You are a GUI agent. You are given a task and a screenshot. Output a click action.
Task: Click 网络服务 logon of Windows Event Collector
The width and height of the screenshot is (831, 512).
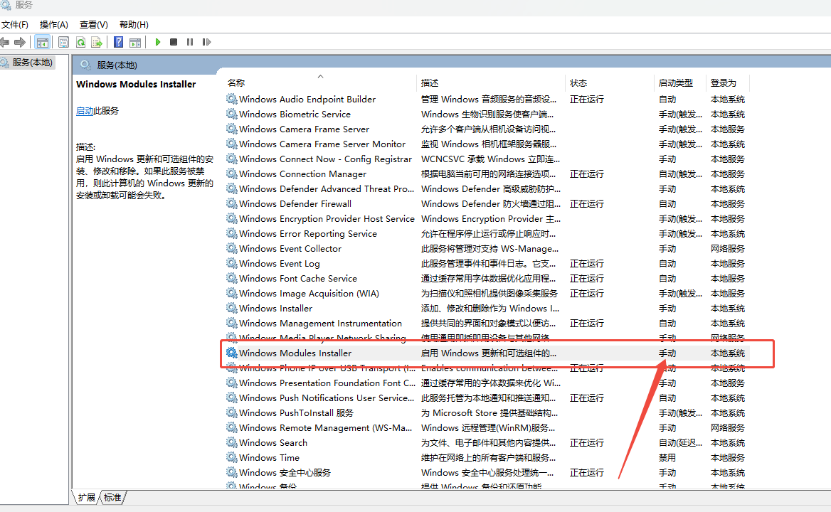(728, 248)
